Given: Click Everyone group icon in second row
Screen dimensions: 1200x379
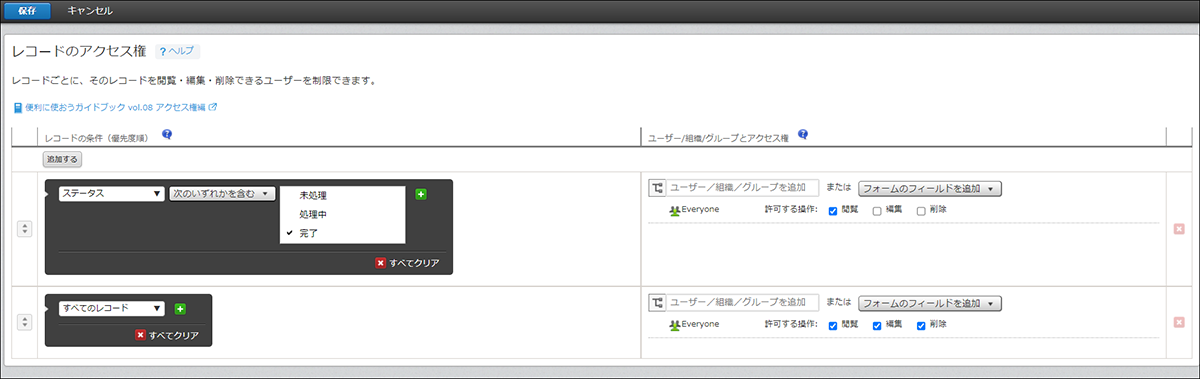Looking at the screenshot, I should 675,325.
